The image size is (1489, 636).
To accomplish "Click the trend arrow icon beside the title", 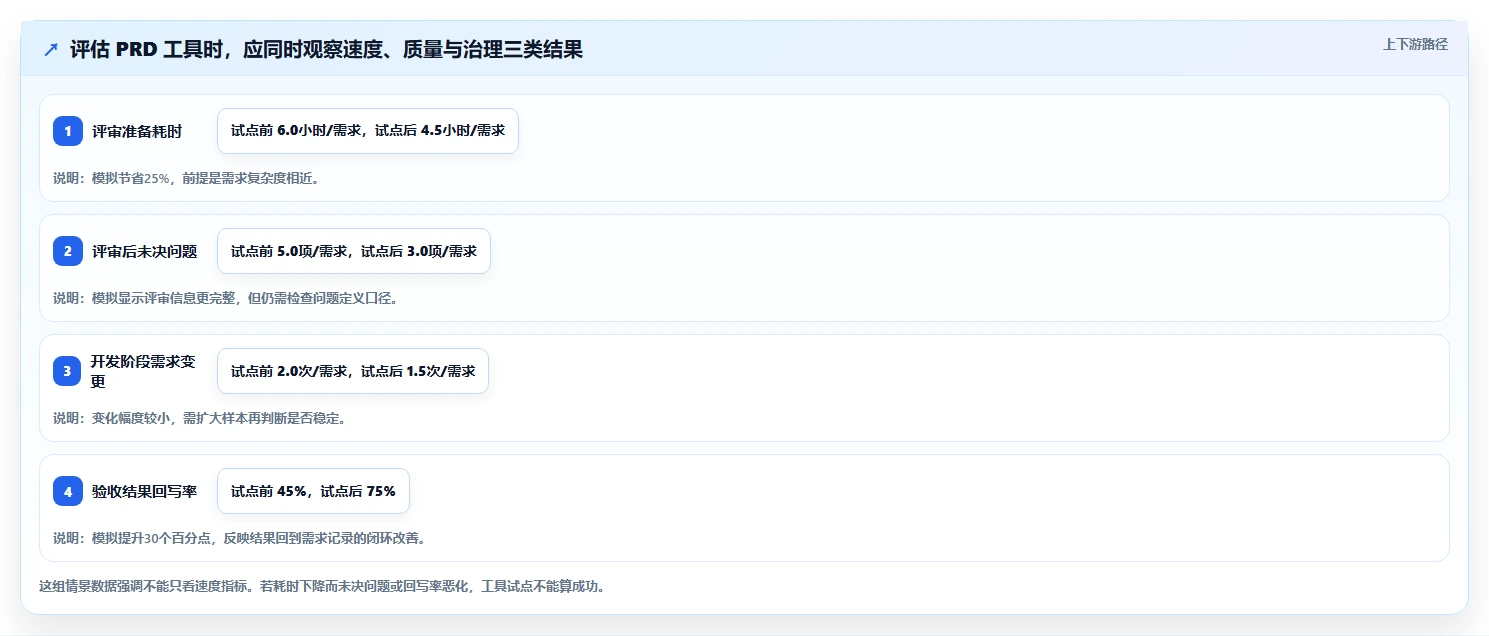I will (51, 50).
